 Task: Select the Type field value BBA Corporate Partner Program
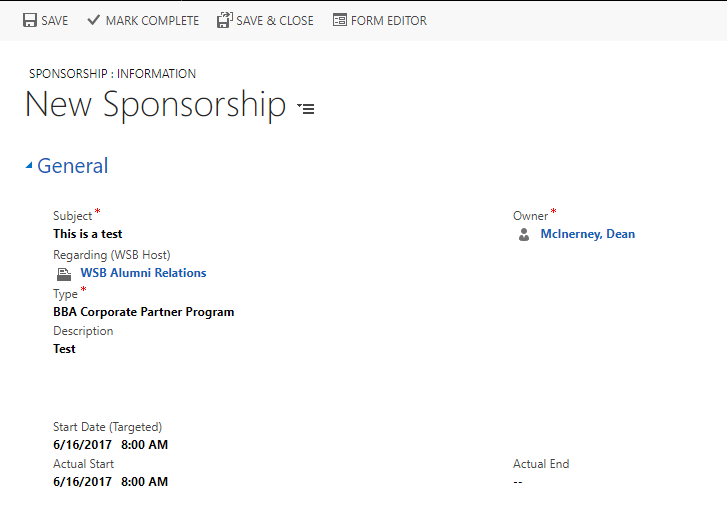point(143,312)
